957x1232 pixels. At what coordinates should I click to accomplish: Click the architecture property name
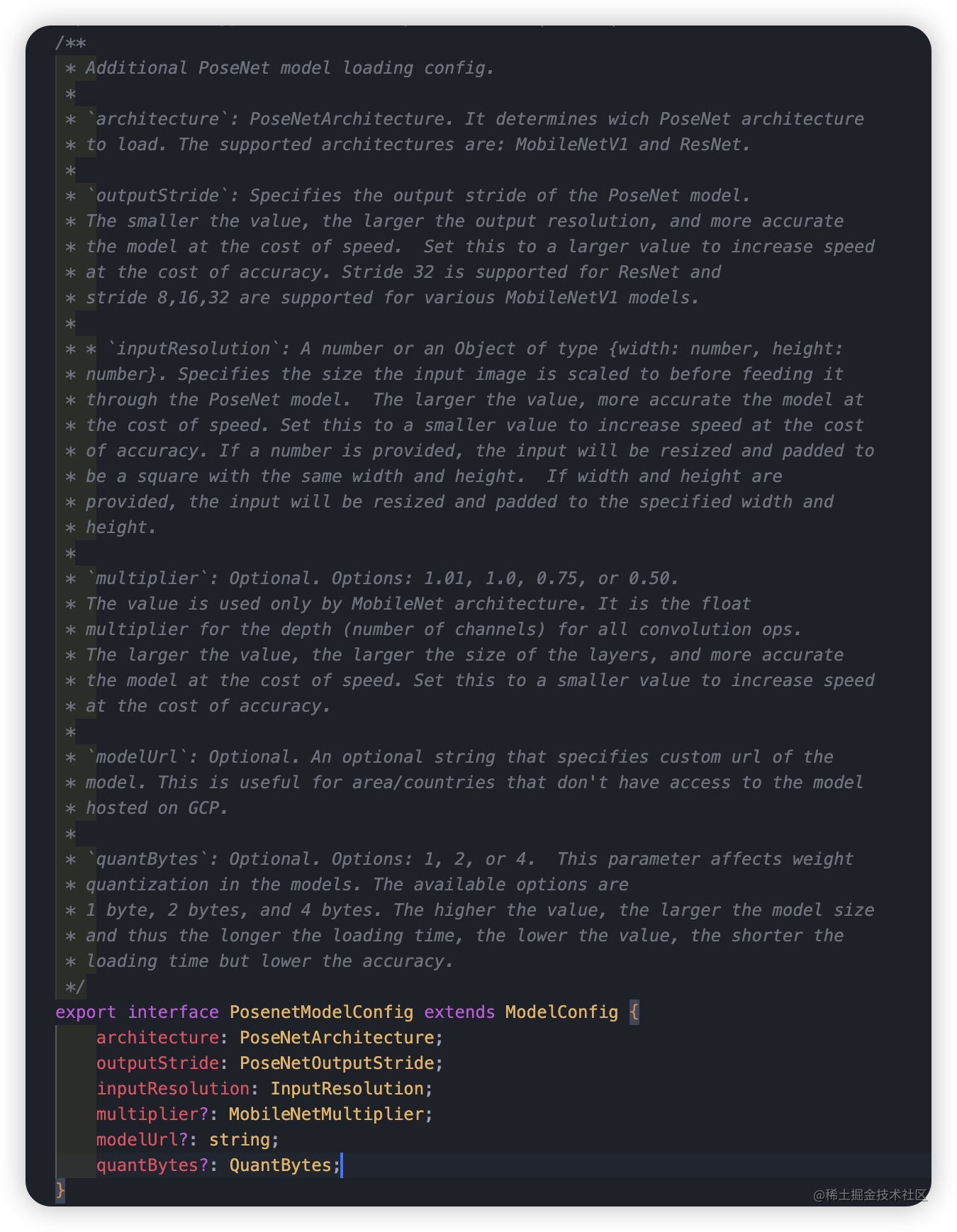[157, 1037]
